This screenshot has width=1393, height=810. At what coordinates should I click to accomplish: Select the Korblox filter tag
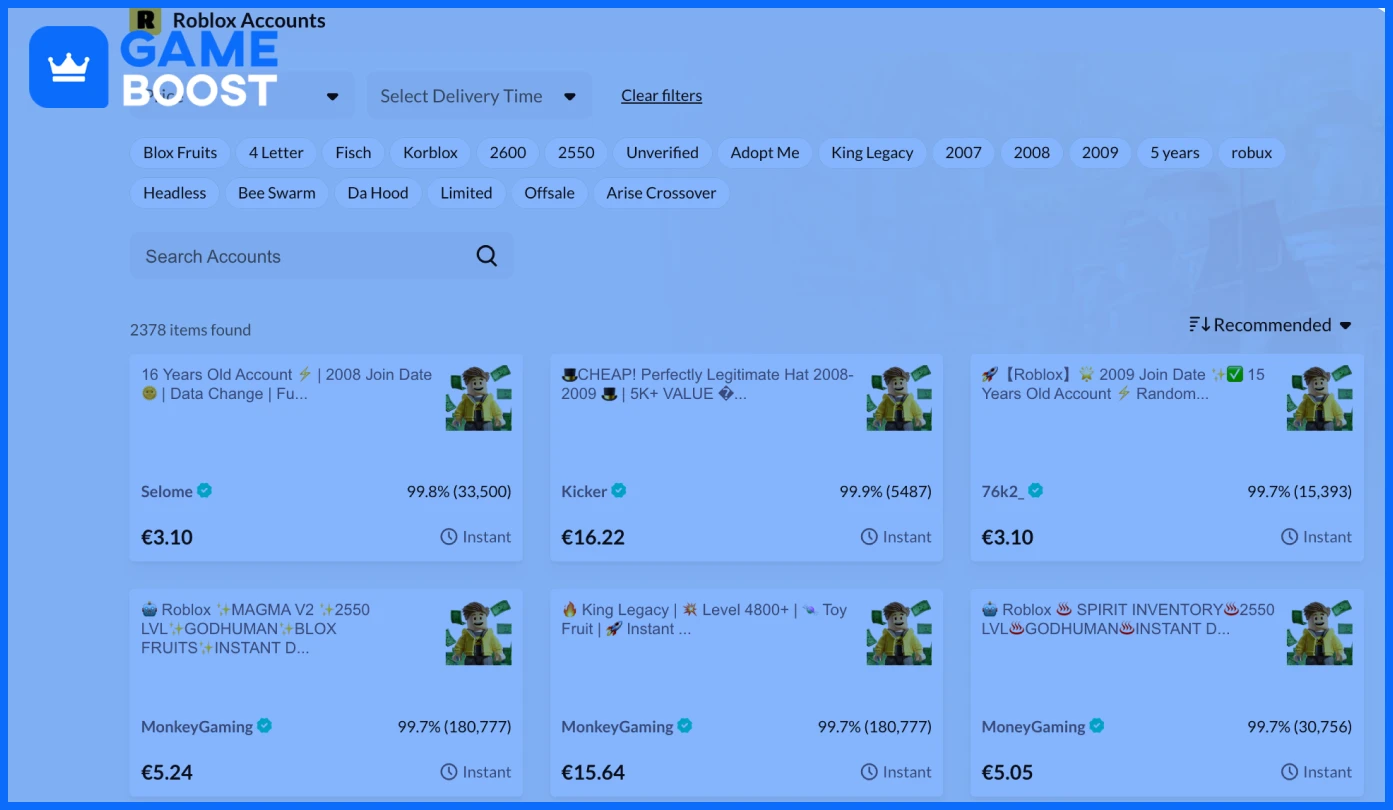(430, 153)
